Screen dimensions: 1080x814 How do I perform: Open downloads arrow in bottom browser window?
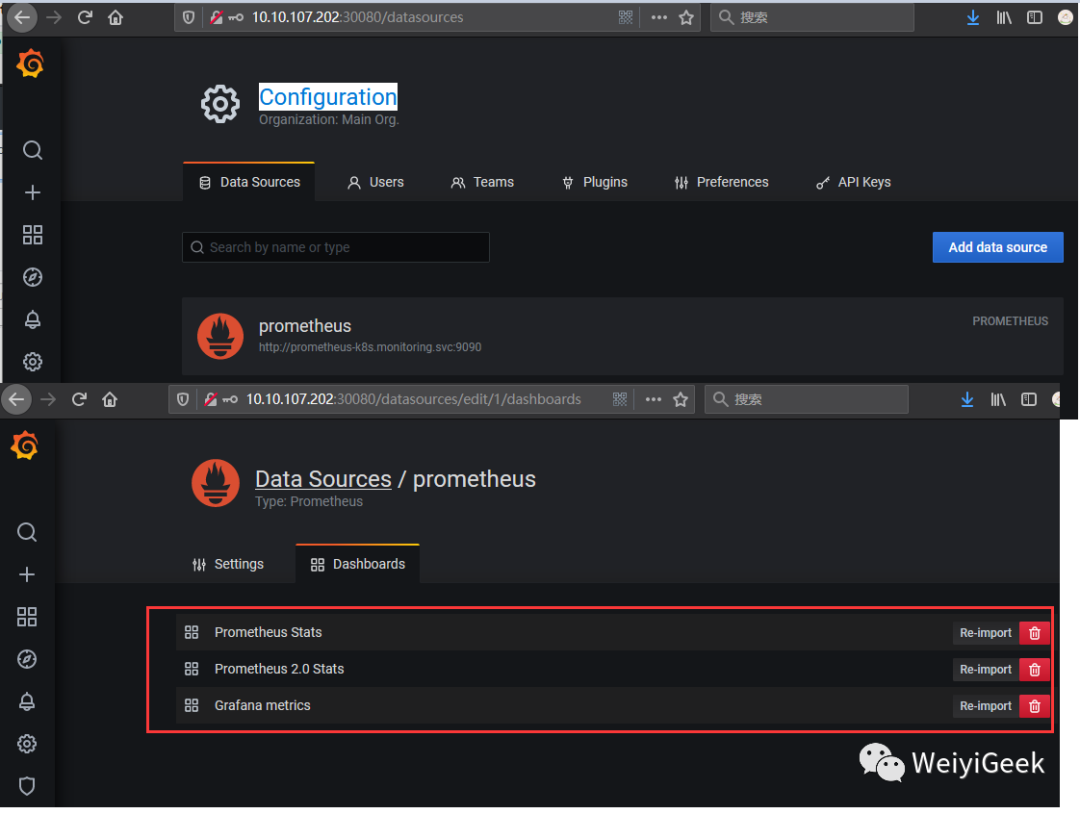coord(967,399)
